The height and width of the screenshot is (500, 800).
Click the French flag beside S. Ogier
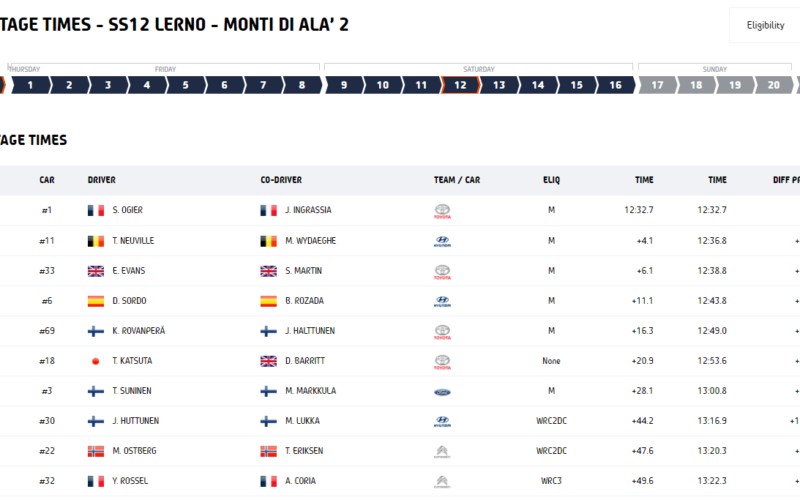tap(95, 210)
